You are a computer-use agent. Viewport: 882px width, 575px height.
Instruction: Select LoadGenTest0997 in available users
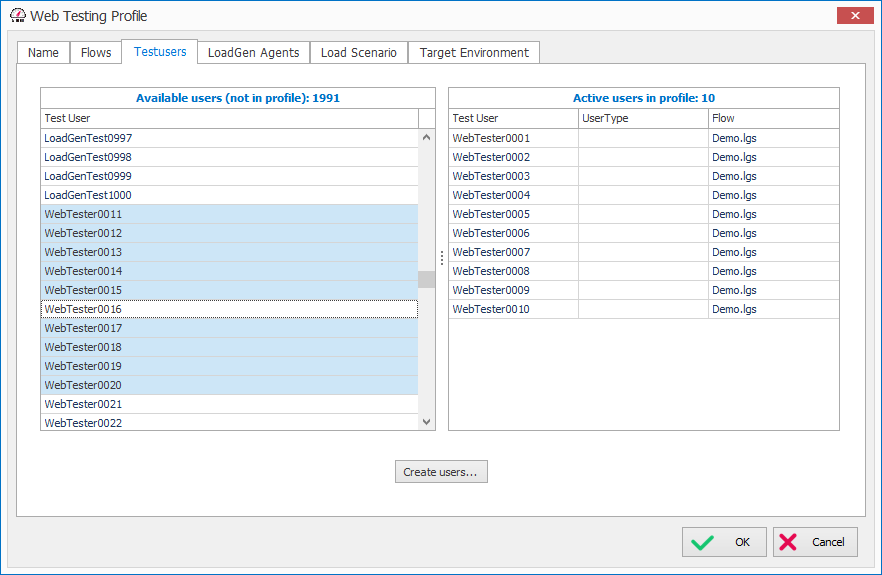click(x=230, y=138)
